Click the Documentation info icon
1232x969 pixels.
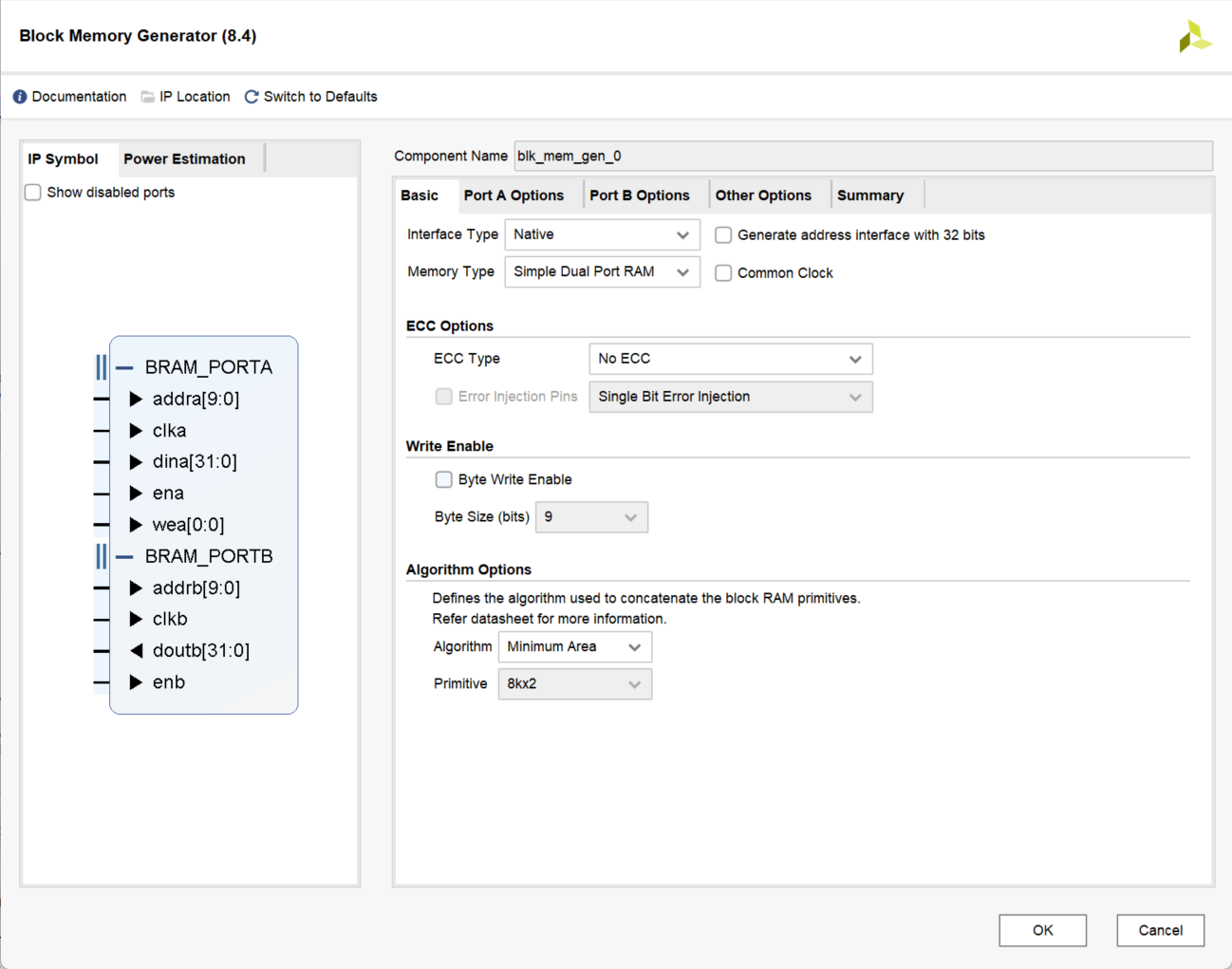click(x=20, y=97)
